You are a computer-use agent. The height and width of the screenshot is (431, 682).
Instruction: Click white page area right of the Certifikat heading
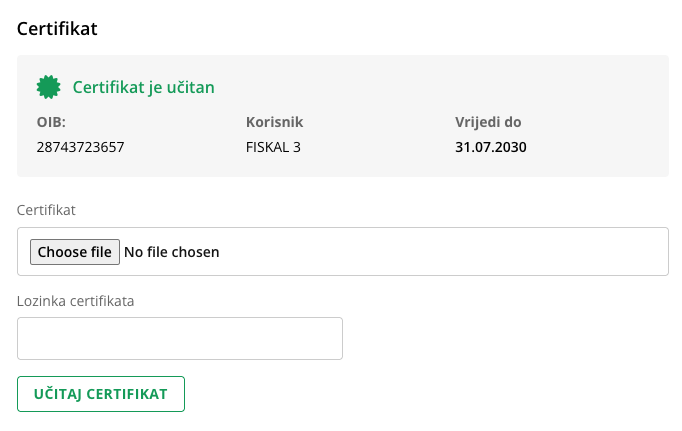click(x=400, y=28)
